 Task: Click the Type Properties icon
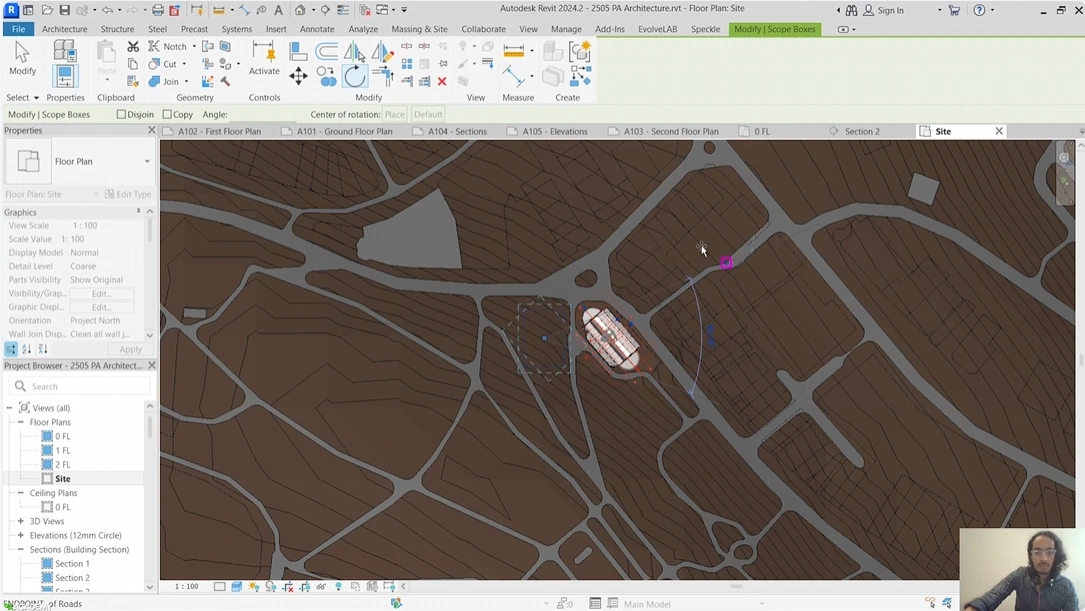[64, 50]
